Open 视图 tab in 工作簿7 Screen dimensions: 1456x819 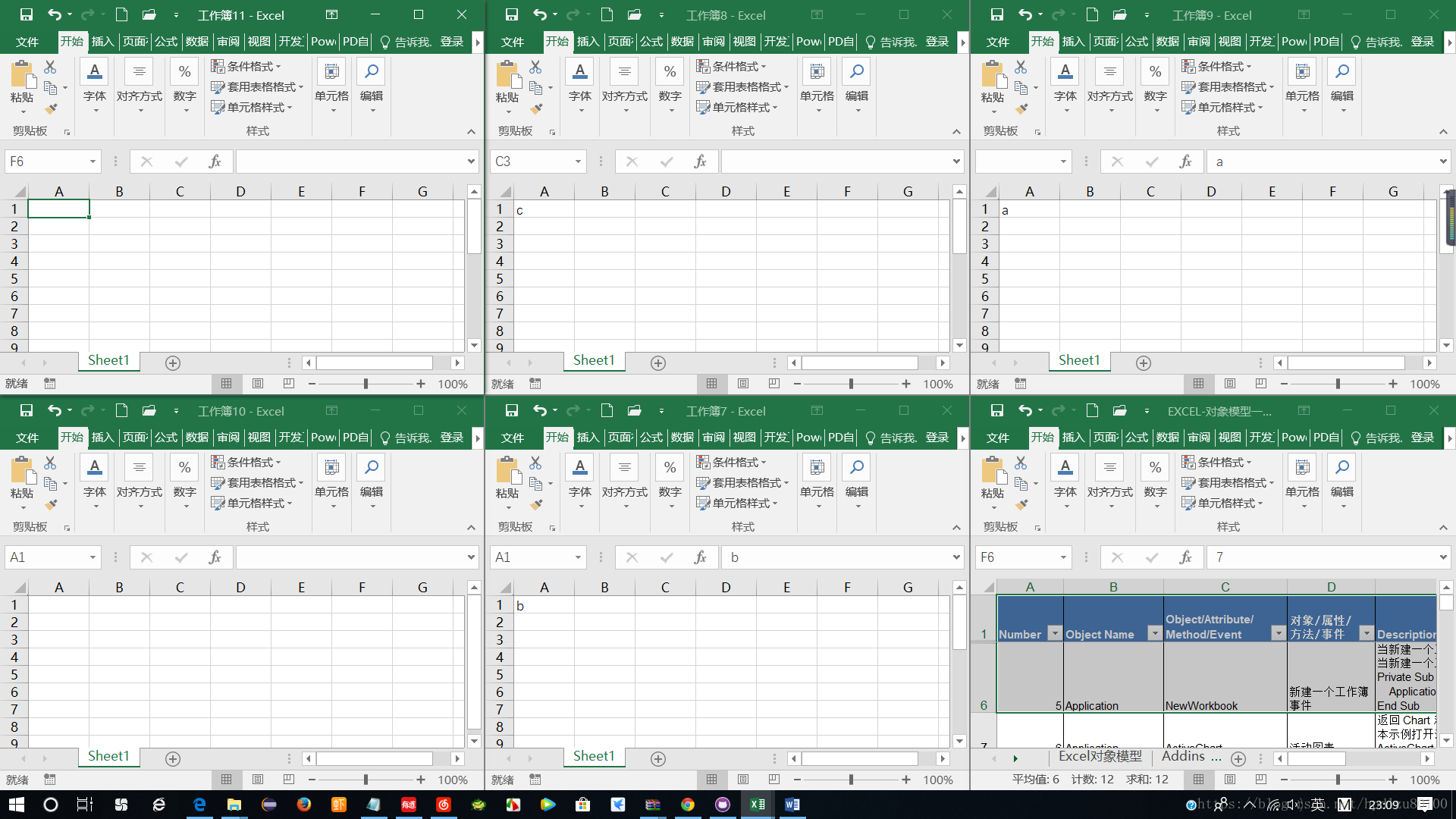(x=744, y=438)
